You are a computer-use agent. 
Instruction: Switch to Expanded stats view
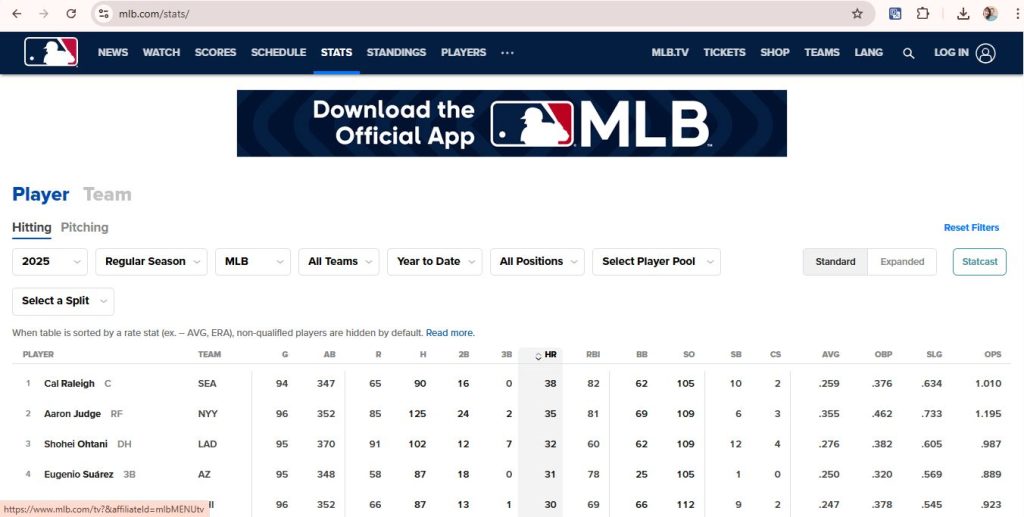[901, 262]
